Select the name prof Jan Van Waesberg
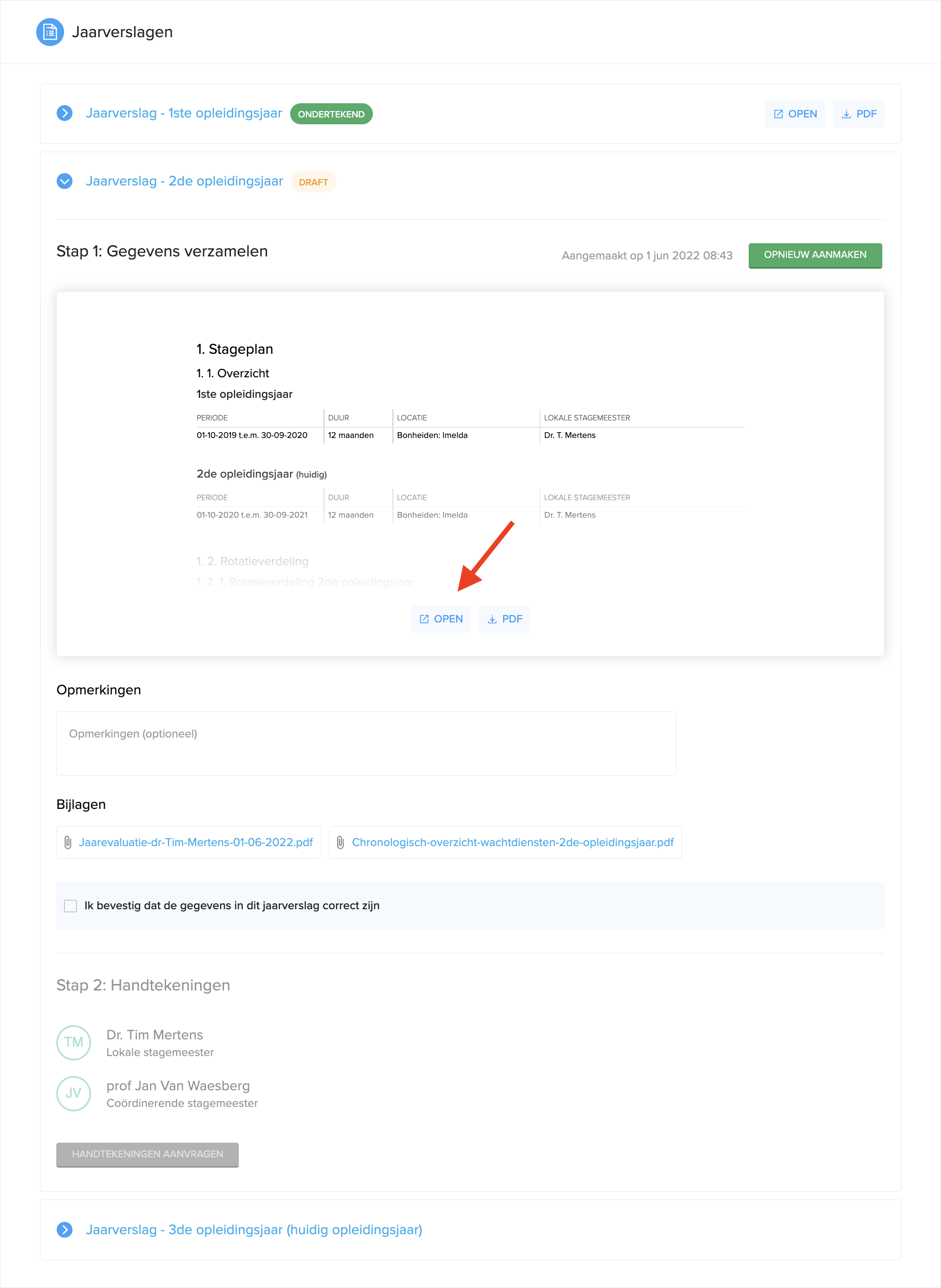Viewport: 941px width, 1288px height. [178, 1086]
